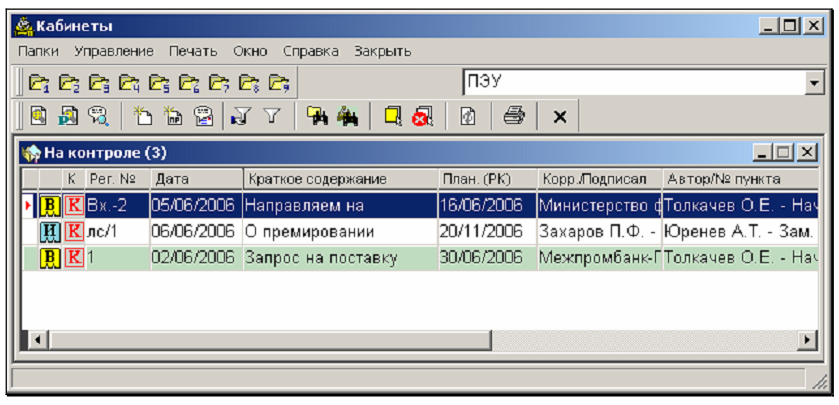Open folder number 3 in the toolbar
The width and height of the screenshot is (839, 405).
click(x=99, y=82)
